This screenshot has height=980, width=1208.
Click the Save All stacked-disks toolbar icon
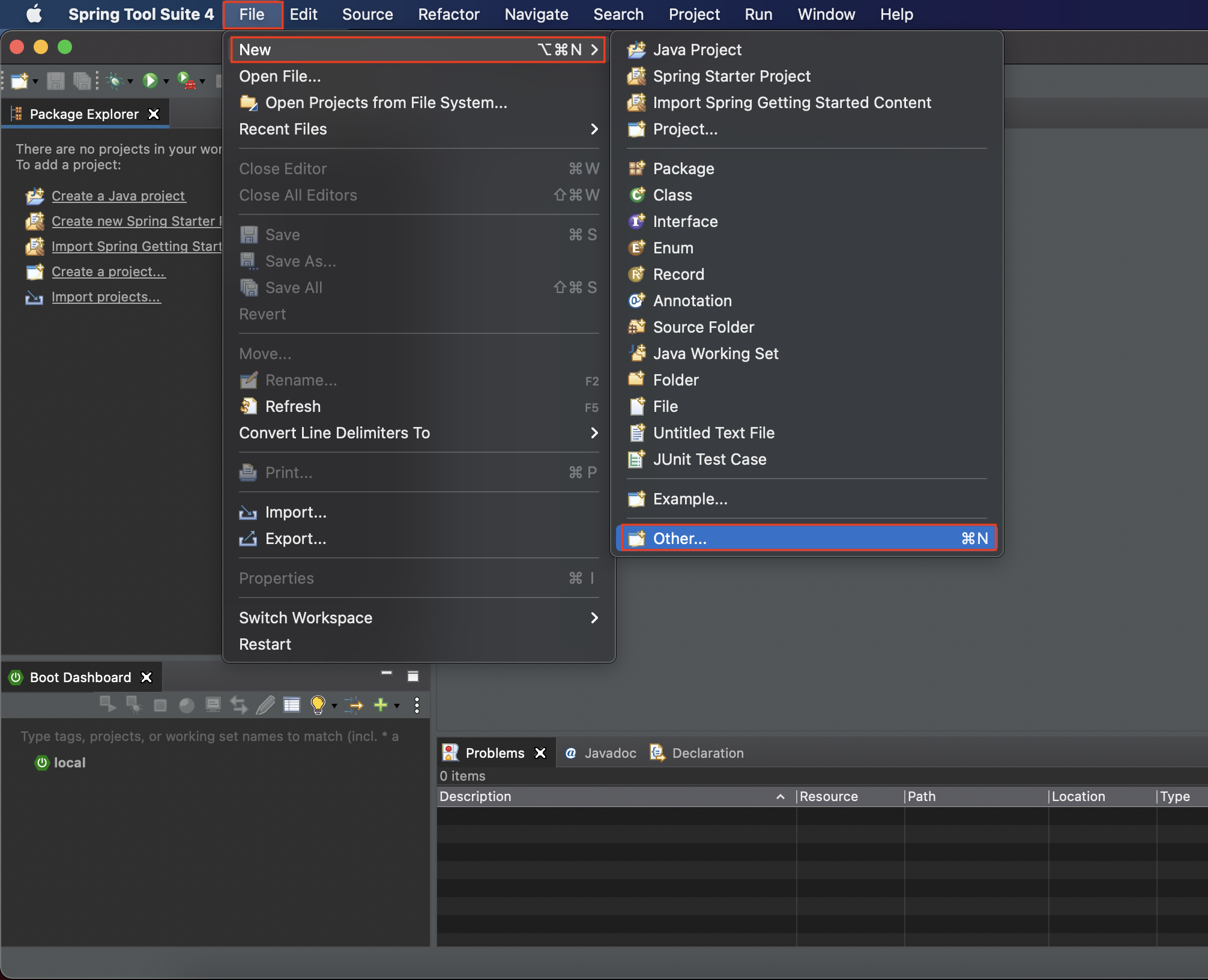(82, 80)
